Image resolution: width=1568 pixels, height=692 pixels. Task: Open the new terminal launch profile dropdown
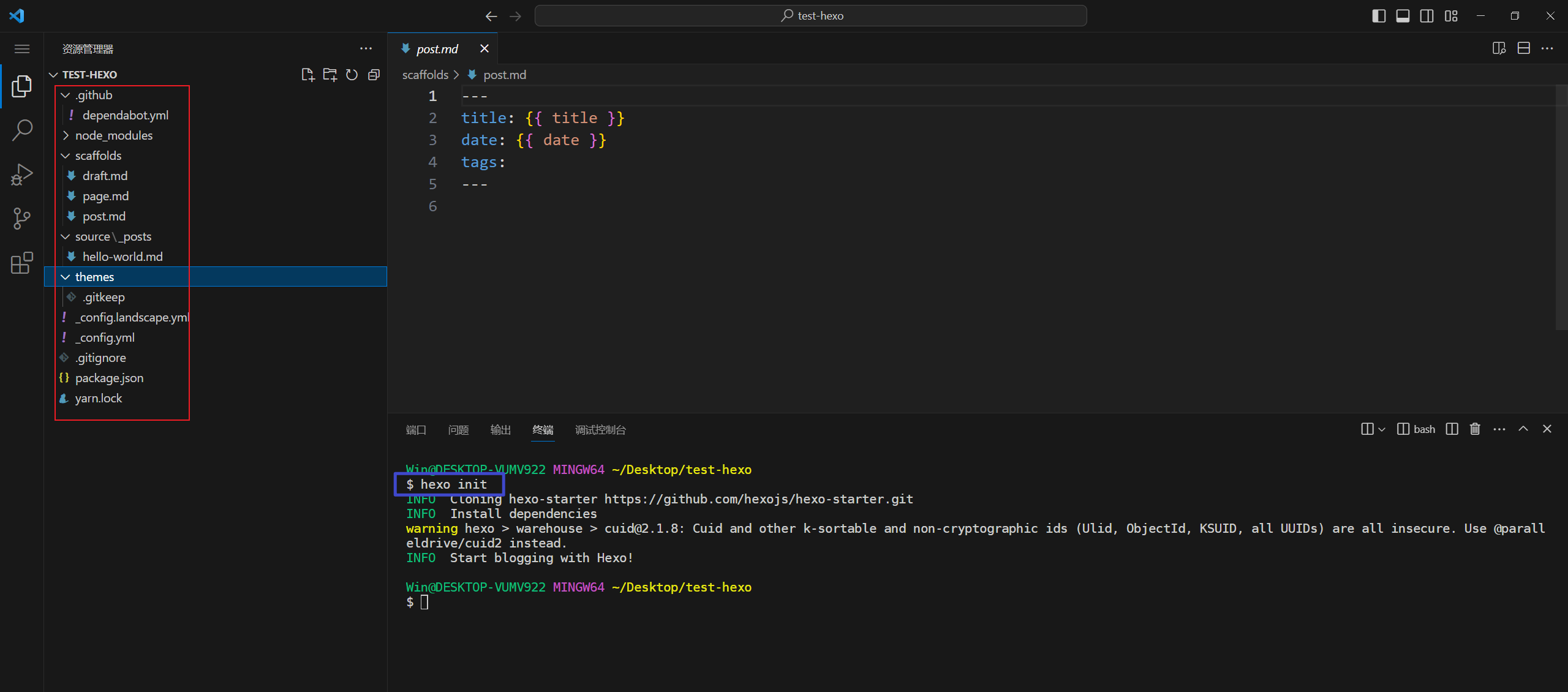1382,429
